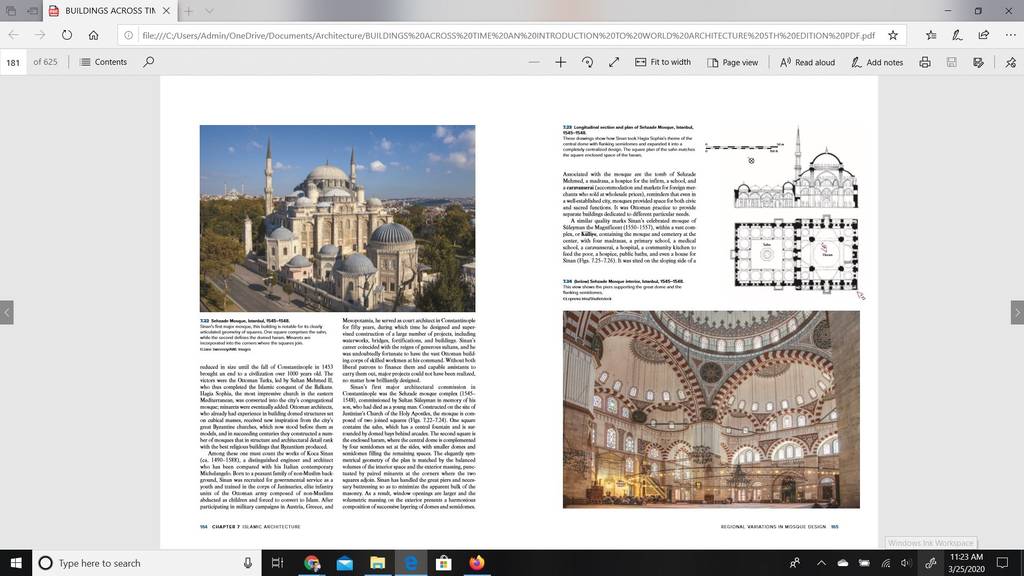Open the Contents panel
The image size is (1024, 576).
(103, 62)
